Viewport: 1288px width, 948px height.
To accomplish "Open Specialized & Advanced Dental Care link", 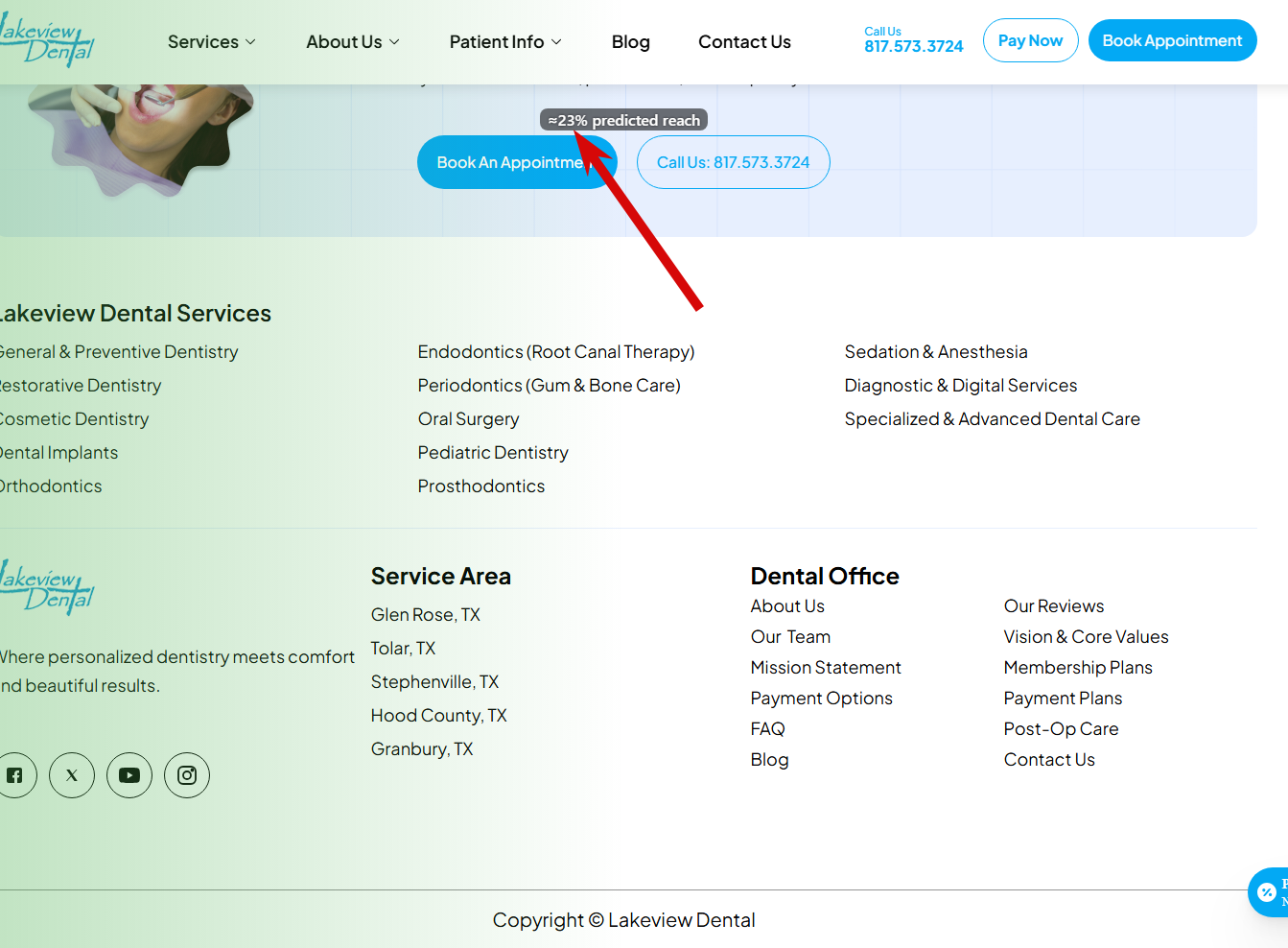I will pos(993,419).
